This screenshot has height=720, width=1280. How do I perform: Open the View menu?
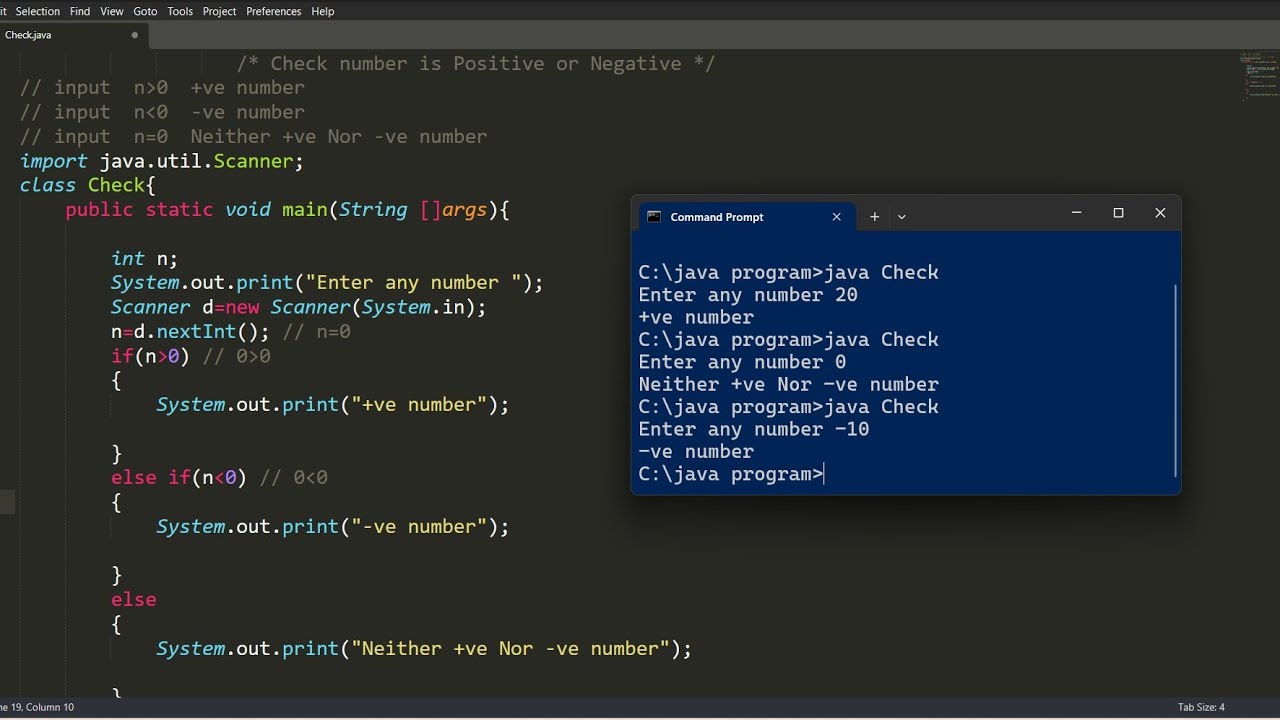tap(112, 11)
